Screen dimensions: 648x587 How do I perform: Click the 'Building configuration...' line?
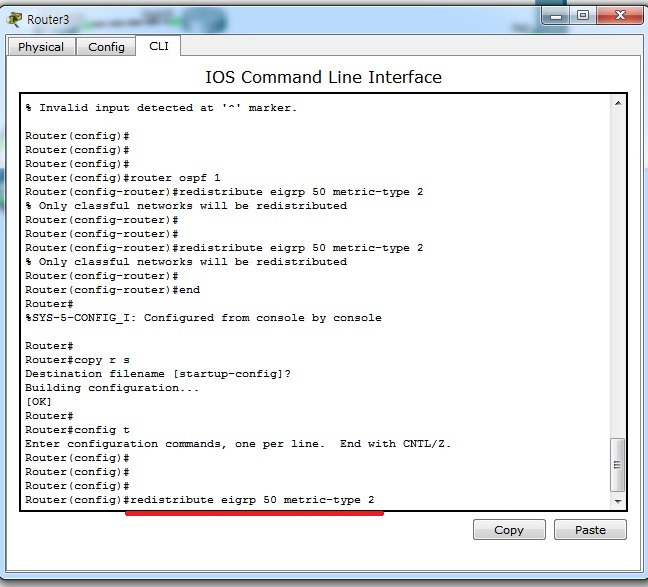pyautogui.click(x=112, y=388)
